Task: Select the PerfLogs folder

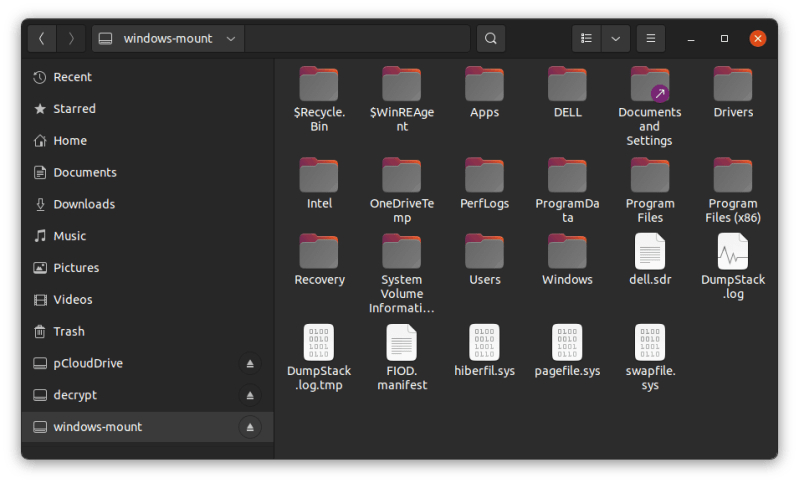Action: (485, 183)
